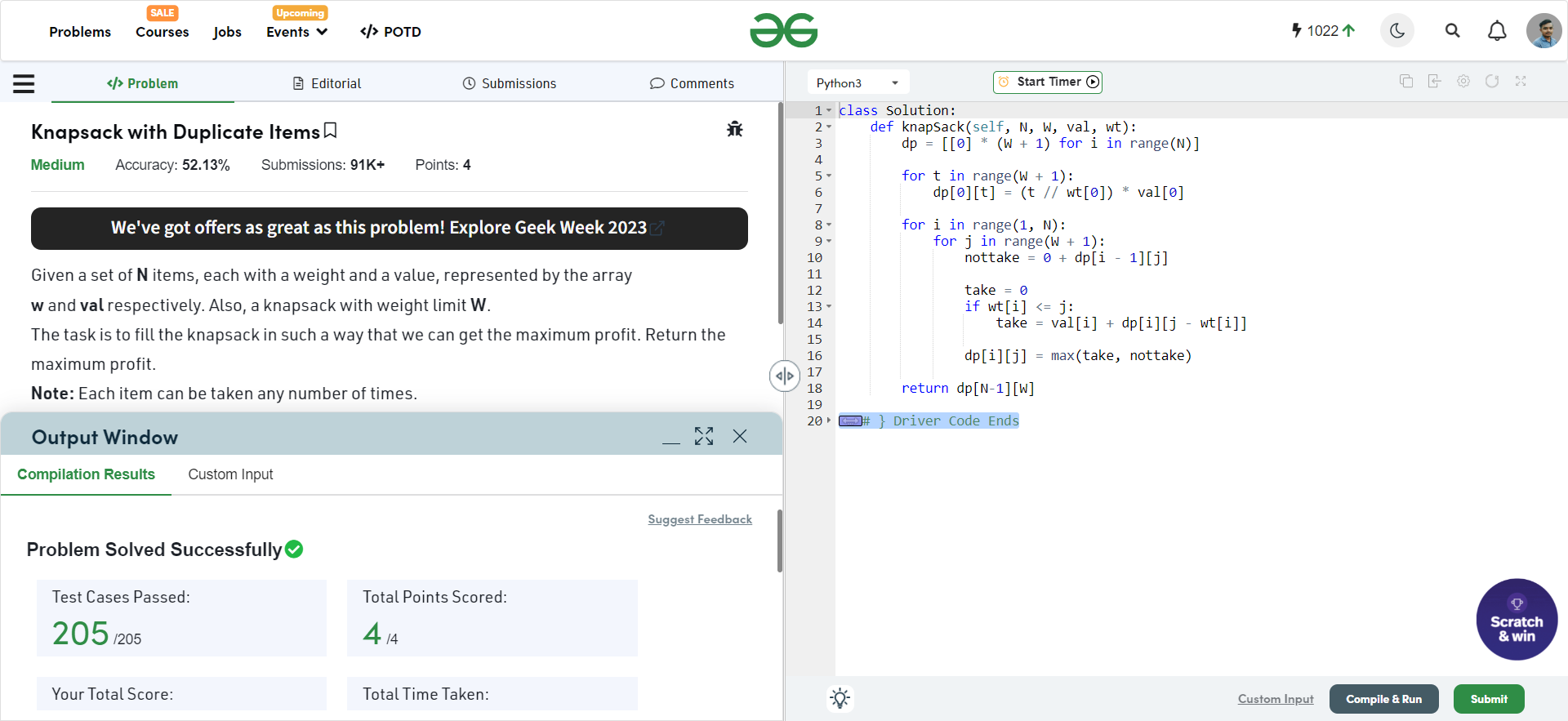Screen dimensions: 1568x721
Task: Select the Custom Input tab
Action: click(230, 474)
